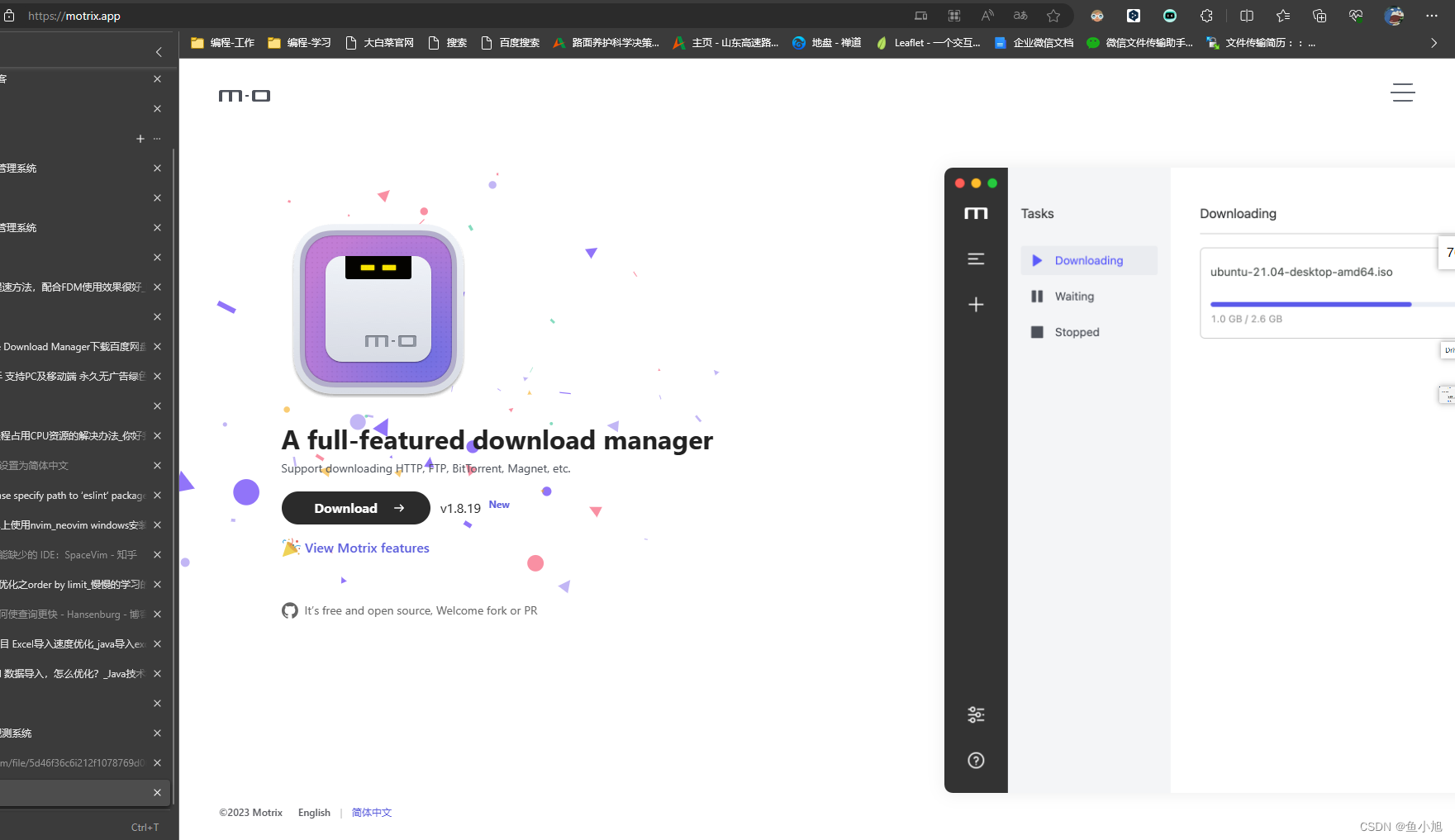Close the Excel导入速度优化 tab
The height and width of the screenshot is (840, 1455).
coord(157,644)
